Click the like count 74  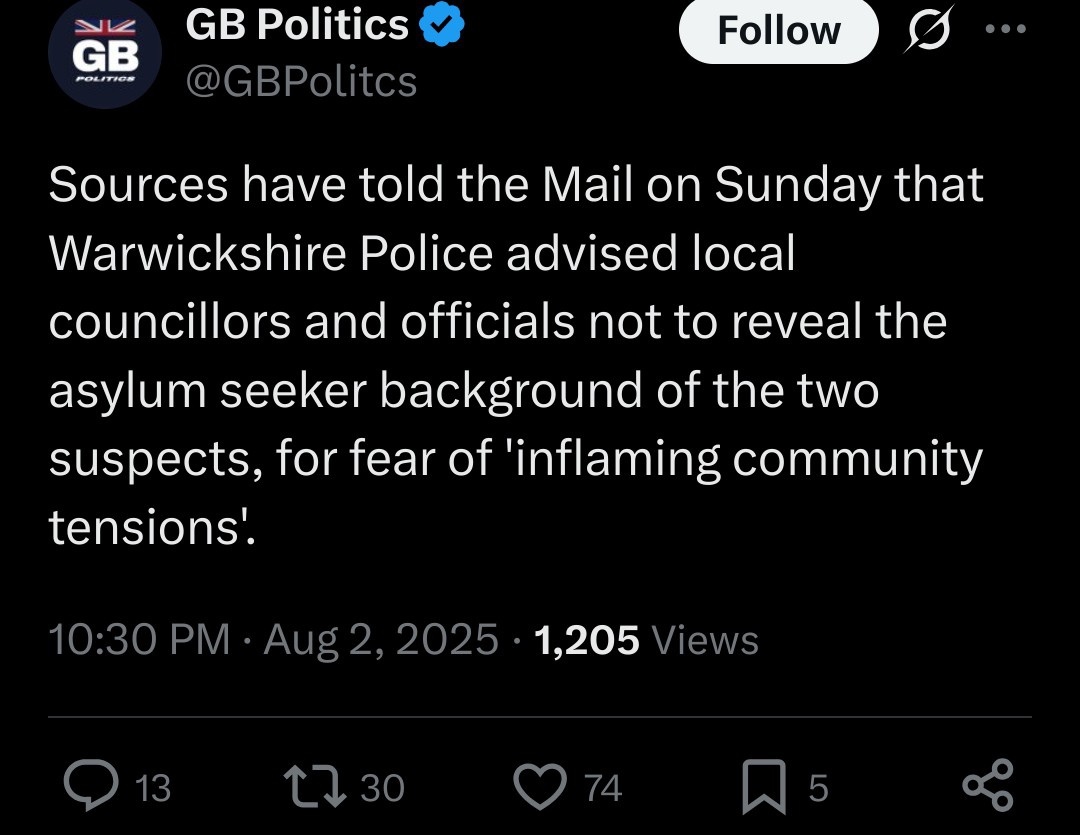[603, 789]
